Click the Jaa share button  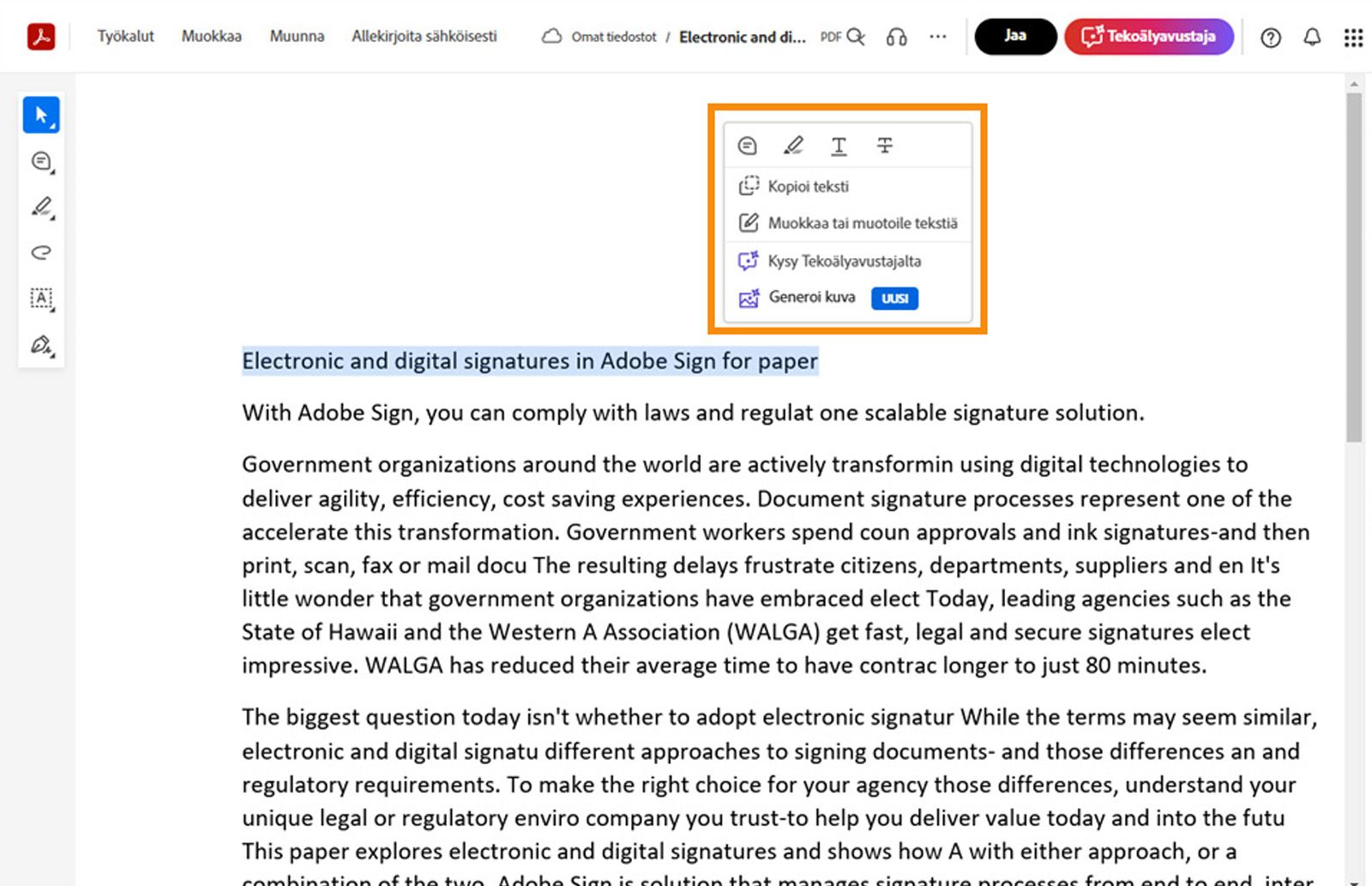1015,36
